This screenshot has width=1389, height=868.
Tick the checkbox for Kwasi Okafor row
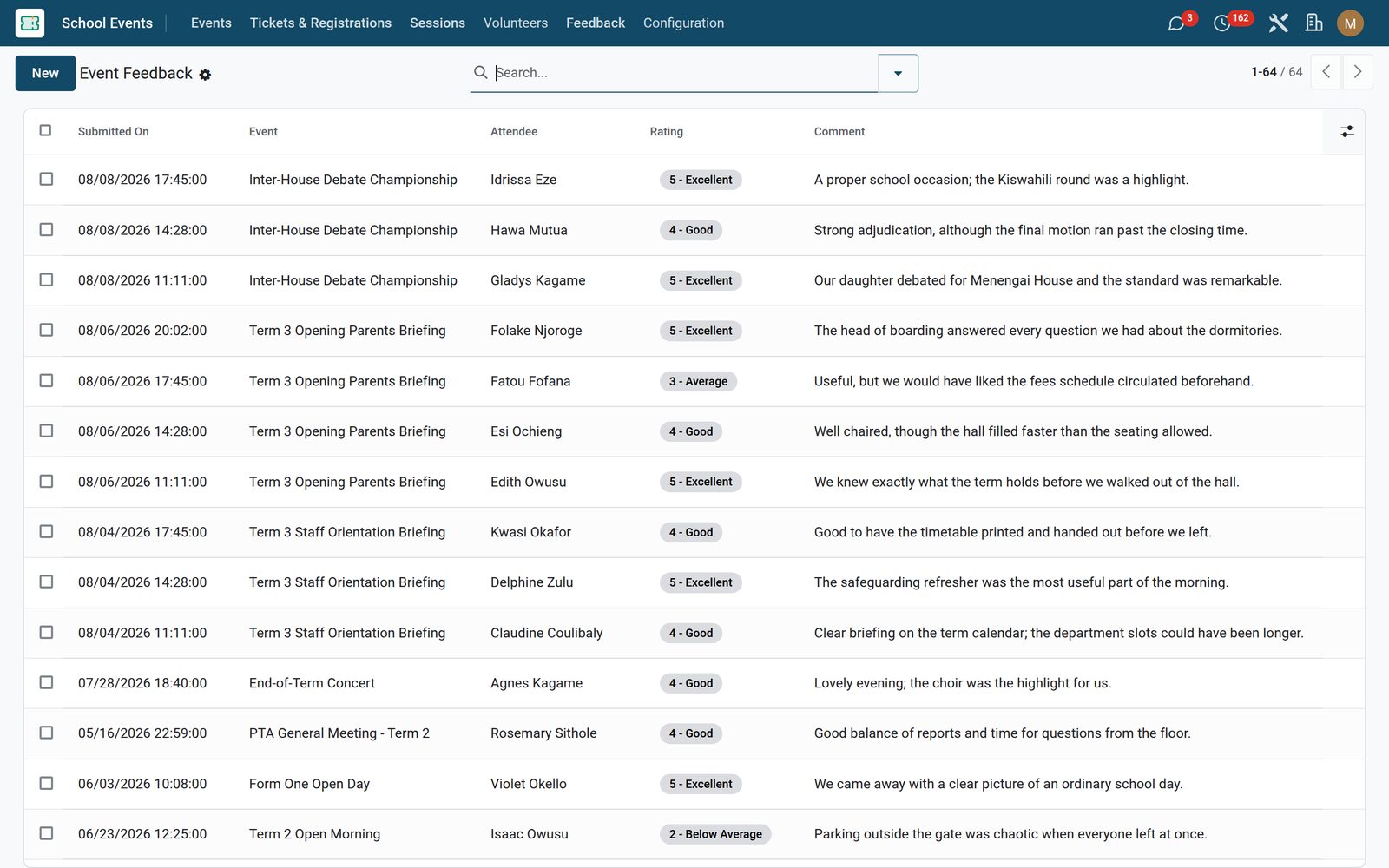46,531
